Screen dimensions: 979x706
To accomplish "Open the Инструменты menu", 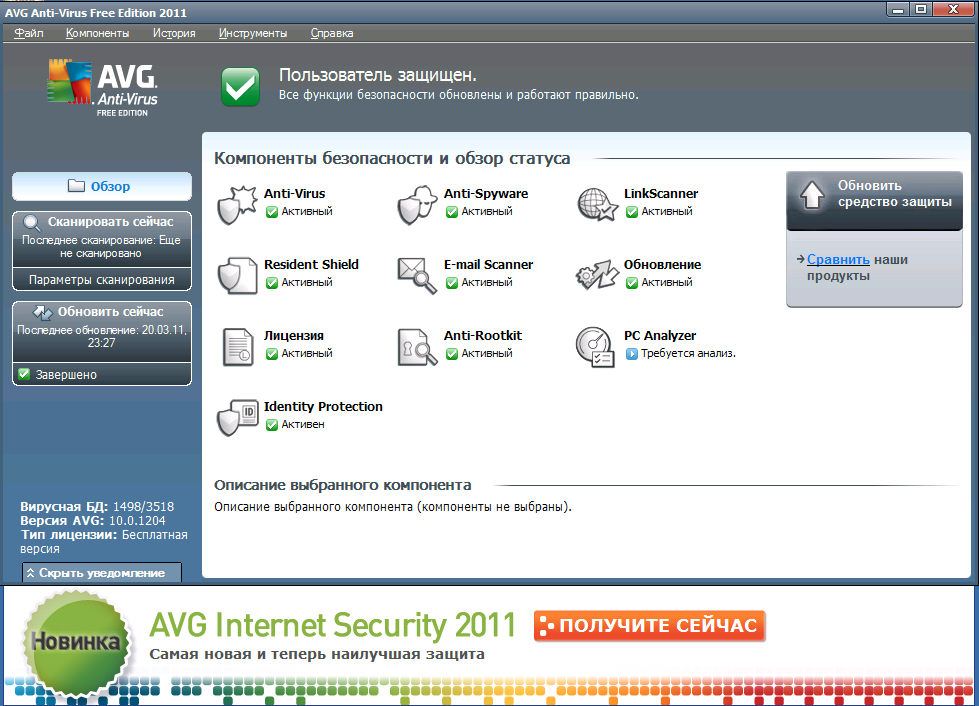I will [253, 33].
